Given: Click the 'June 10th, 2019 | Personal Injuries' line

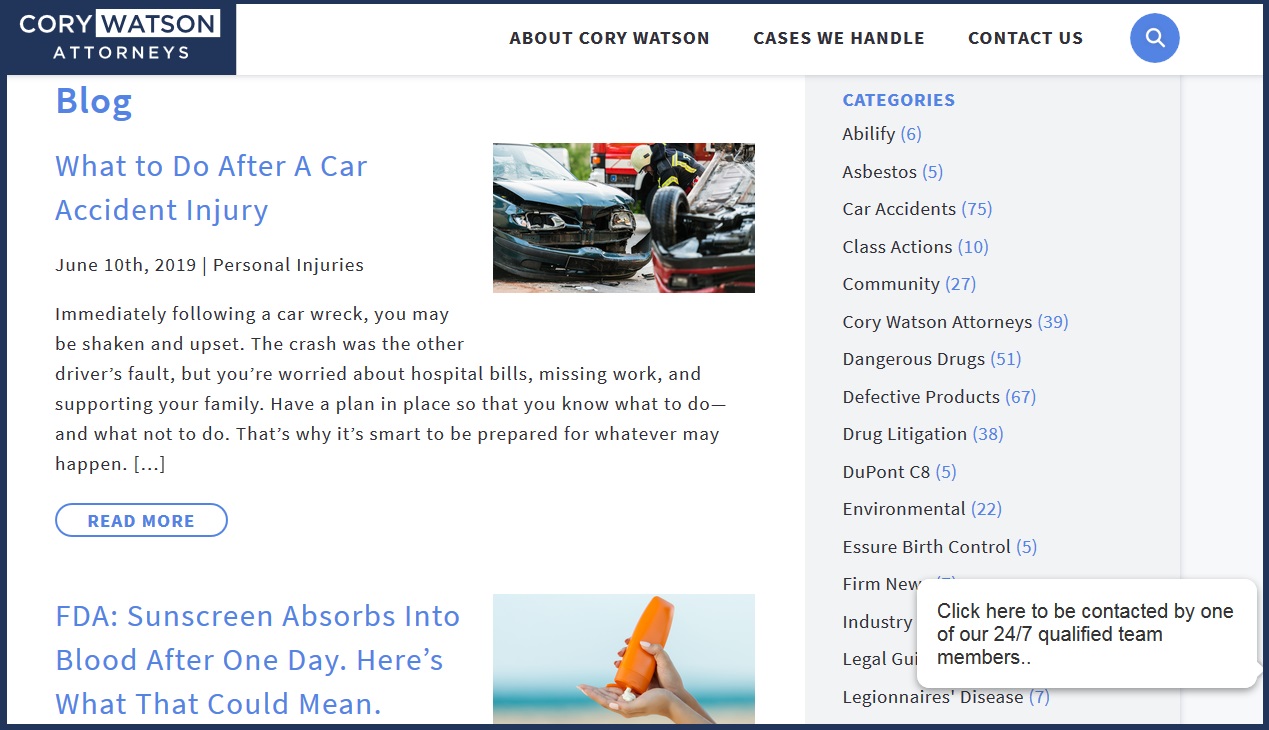Looking at the screenshot, I should pyautogui.click(x=209, y=265).
